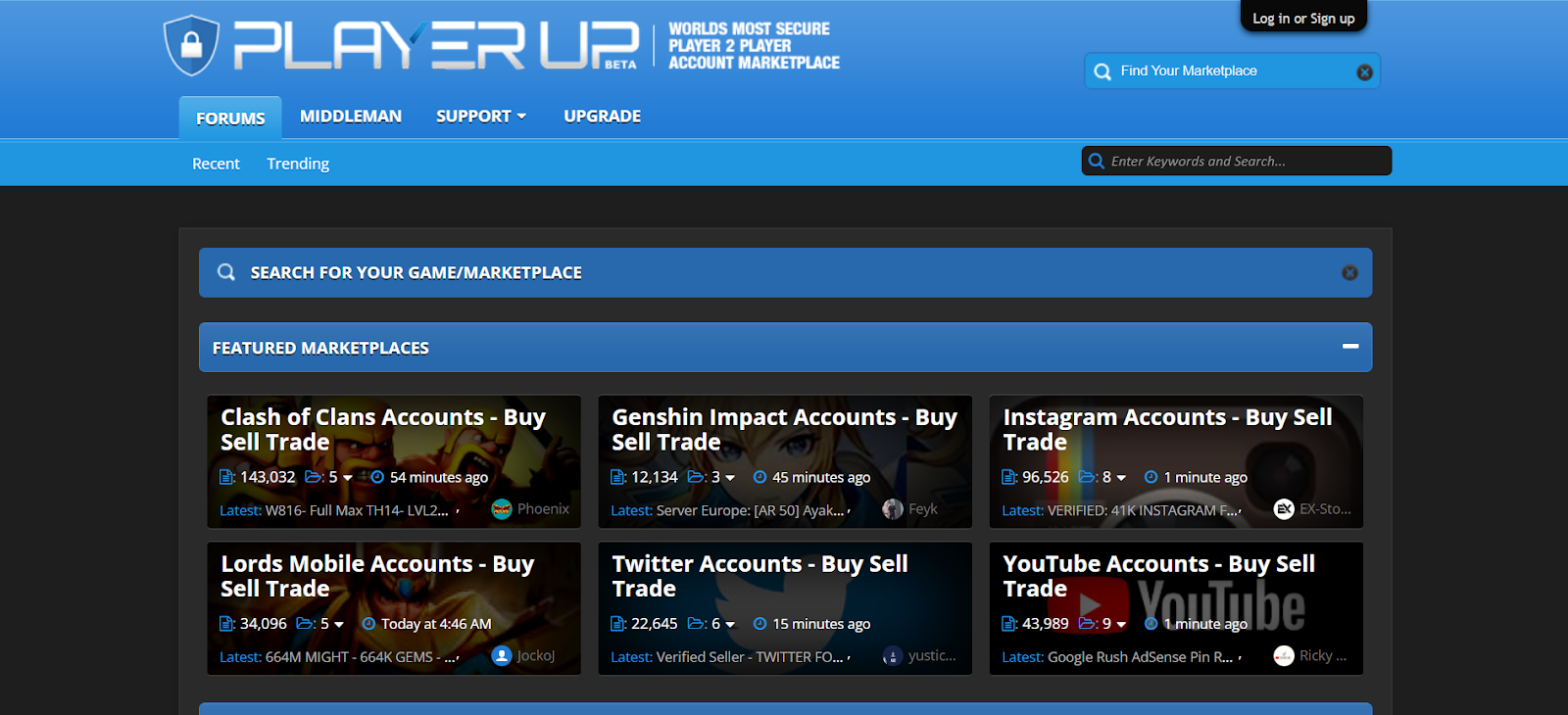1568x715 pixels.
Task: Open latest thread Verified Seller - TWITTER
Action: (x=750, y=657)
